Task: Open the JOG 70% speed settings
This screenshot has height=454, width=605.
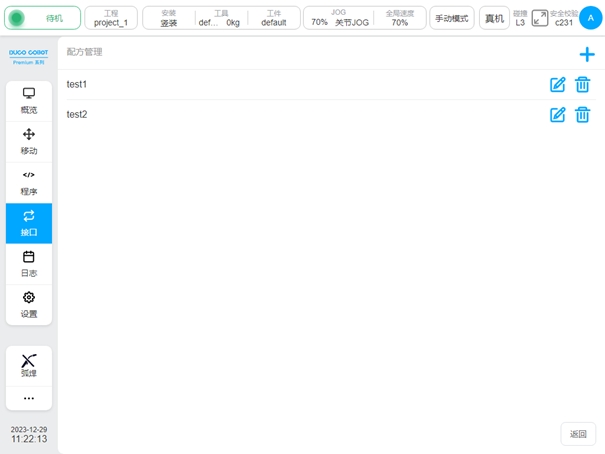Action: tap(338, 18)
